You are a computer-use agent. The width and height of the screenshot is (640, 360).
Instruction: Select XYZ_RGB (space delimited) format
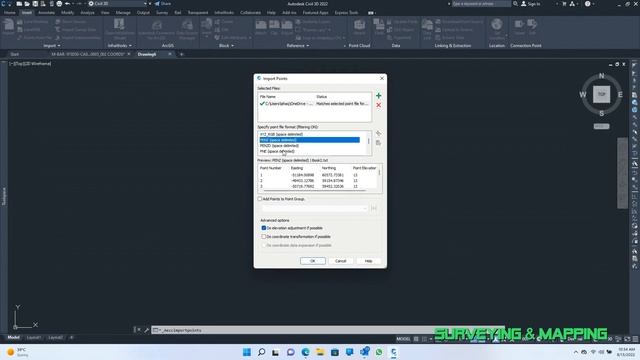(x=281, y=134)
